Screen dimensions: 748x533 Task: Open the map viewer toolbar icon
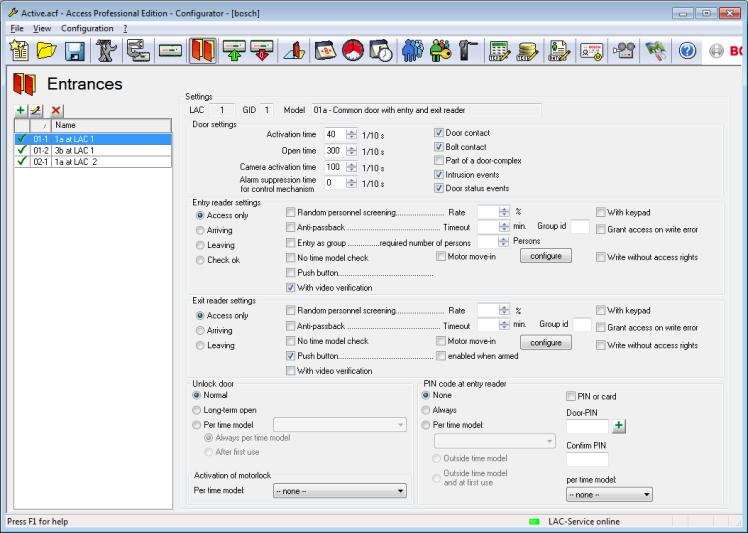pos(656,51)
